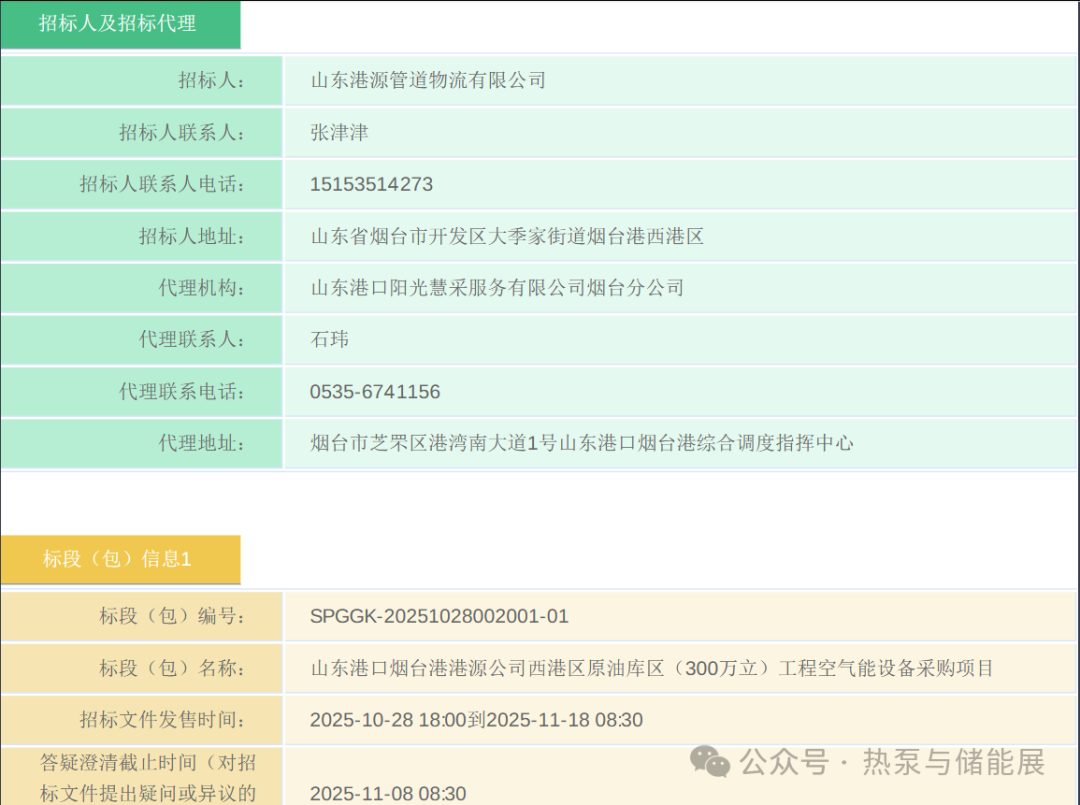Click the 标段（包）编号: label
Viewport: 1080px width, 805px height.
point(172,616)
